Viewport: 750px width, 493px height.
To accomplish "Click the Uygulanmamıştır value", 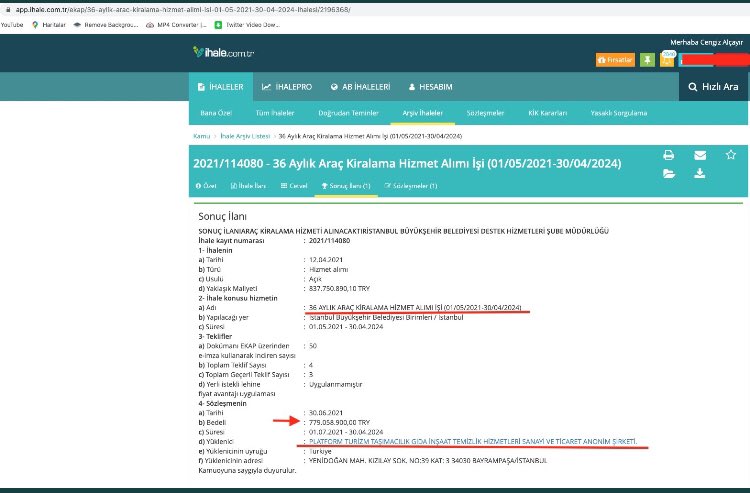I will coord(336,384).
